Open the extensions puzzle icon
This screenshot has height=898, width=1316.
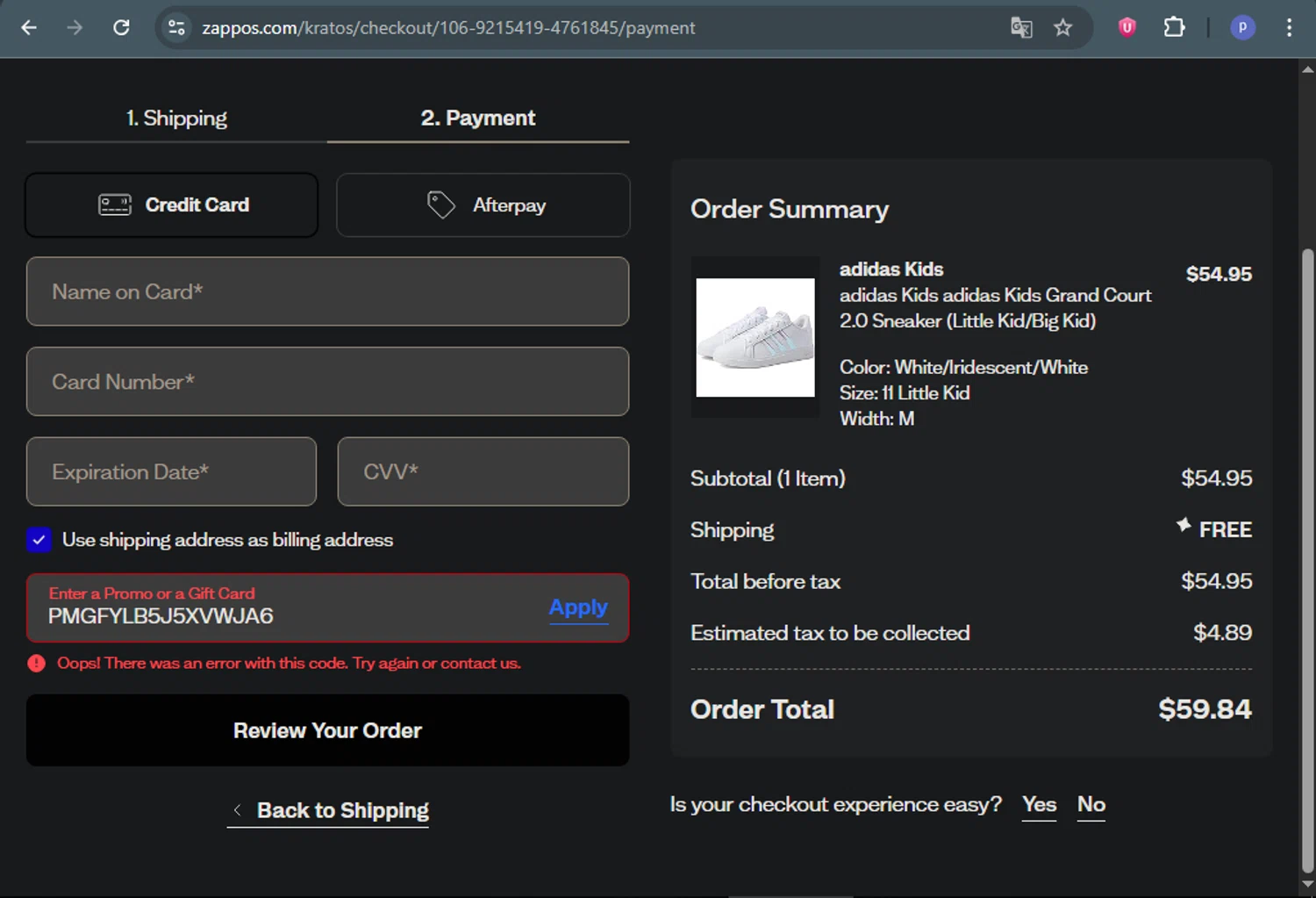click(x=1174, y=27)
